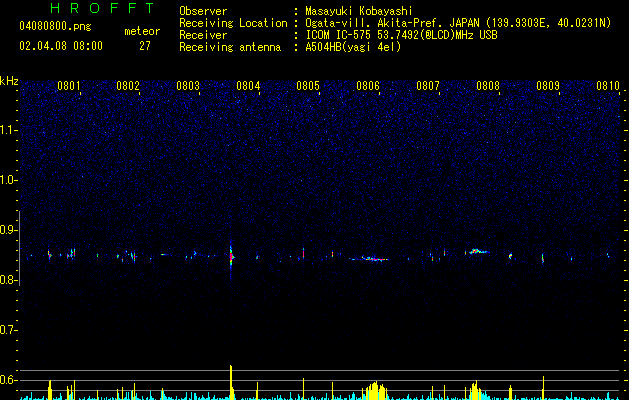Click the 1.0 kHz axis label
This screenshot has width=629, height=400.
tap(8, 180)
